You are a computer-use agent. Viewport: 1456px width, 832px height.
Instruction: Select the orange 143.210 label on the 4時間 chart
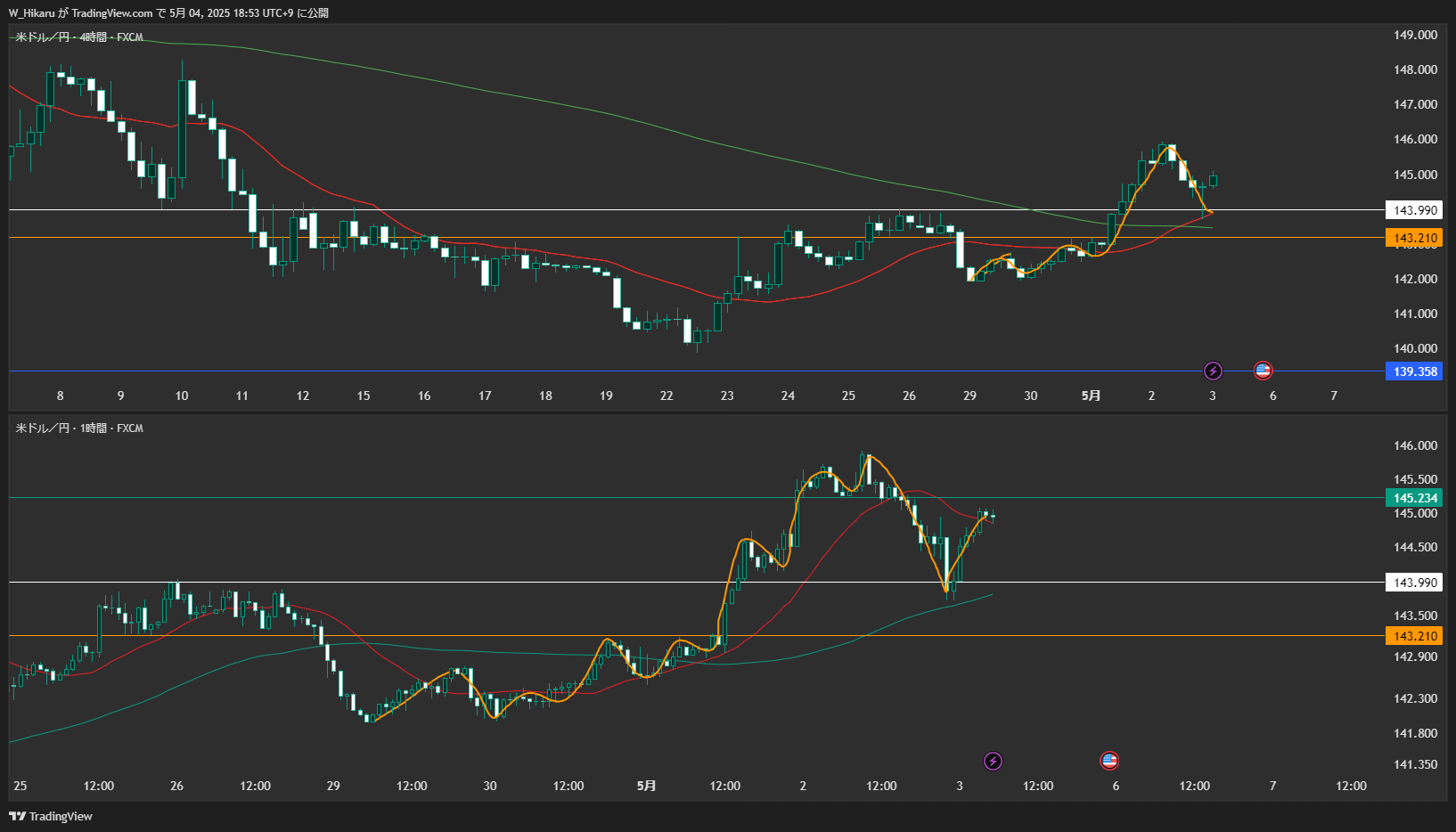(1414, 238)
